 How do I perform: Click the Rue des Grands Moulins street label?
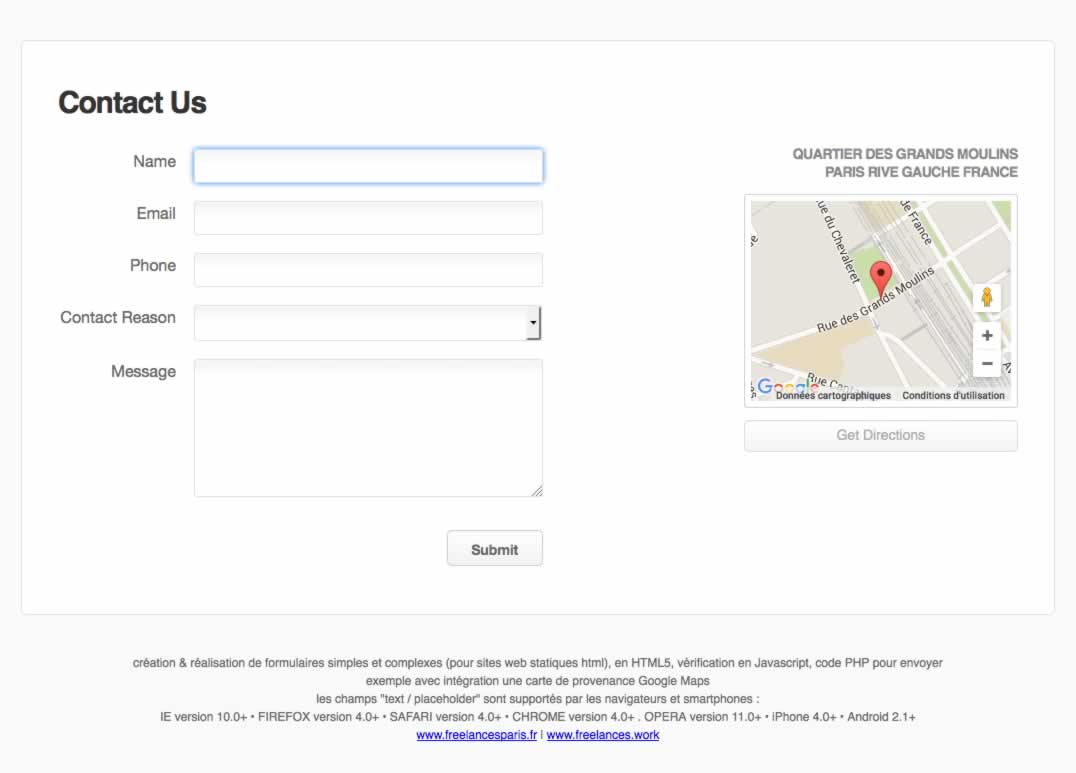coord(876,300)
